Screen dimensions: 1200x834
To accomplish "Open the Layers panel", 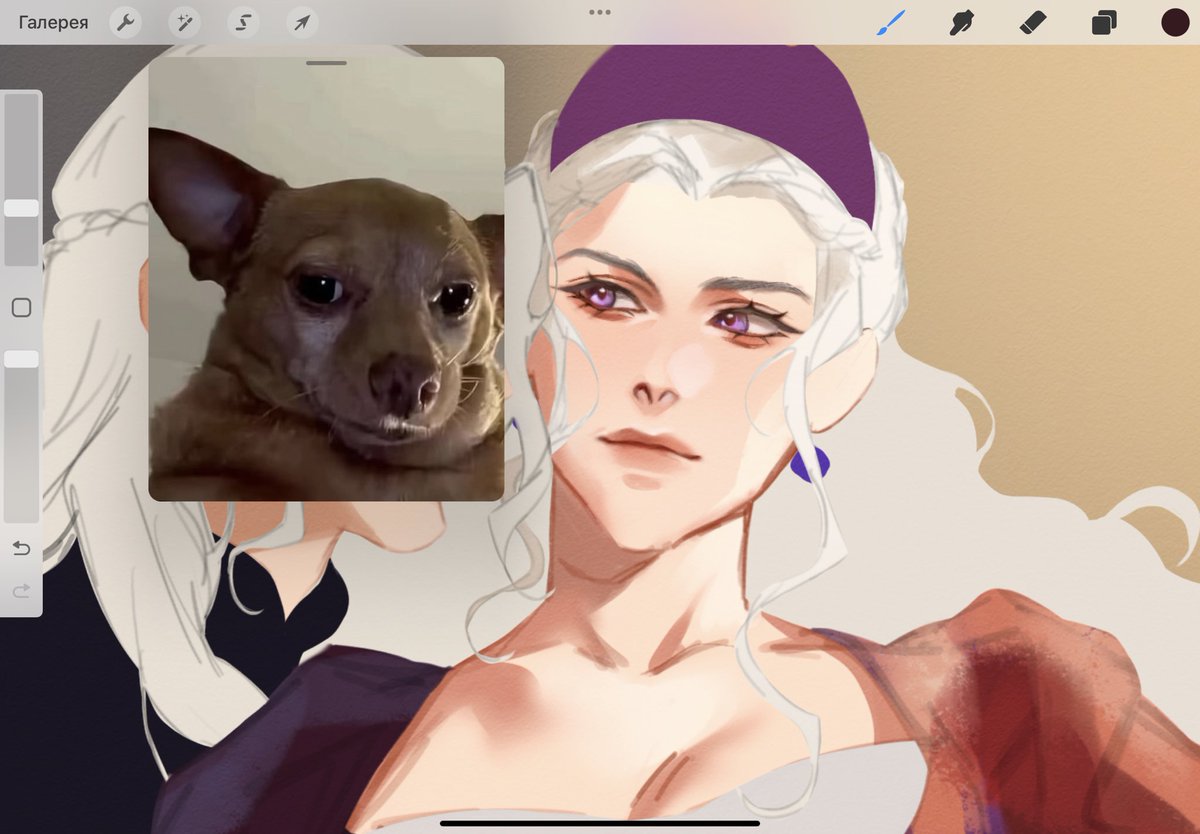I will click(1104, 22).
